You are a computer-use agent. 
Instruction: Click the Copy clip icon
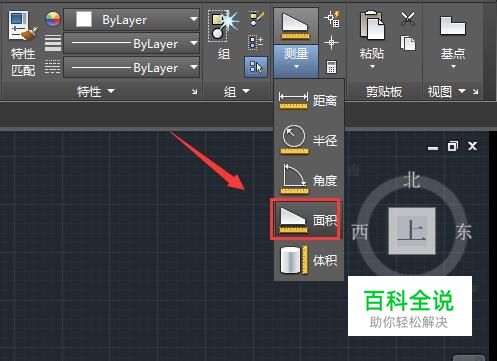pos(408,43)
